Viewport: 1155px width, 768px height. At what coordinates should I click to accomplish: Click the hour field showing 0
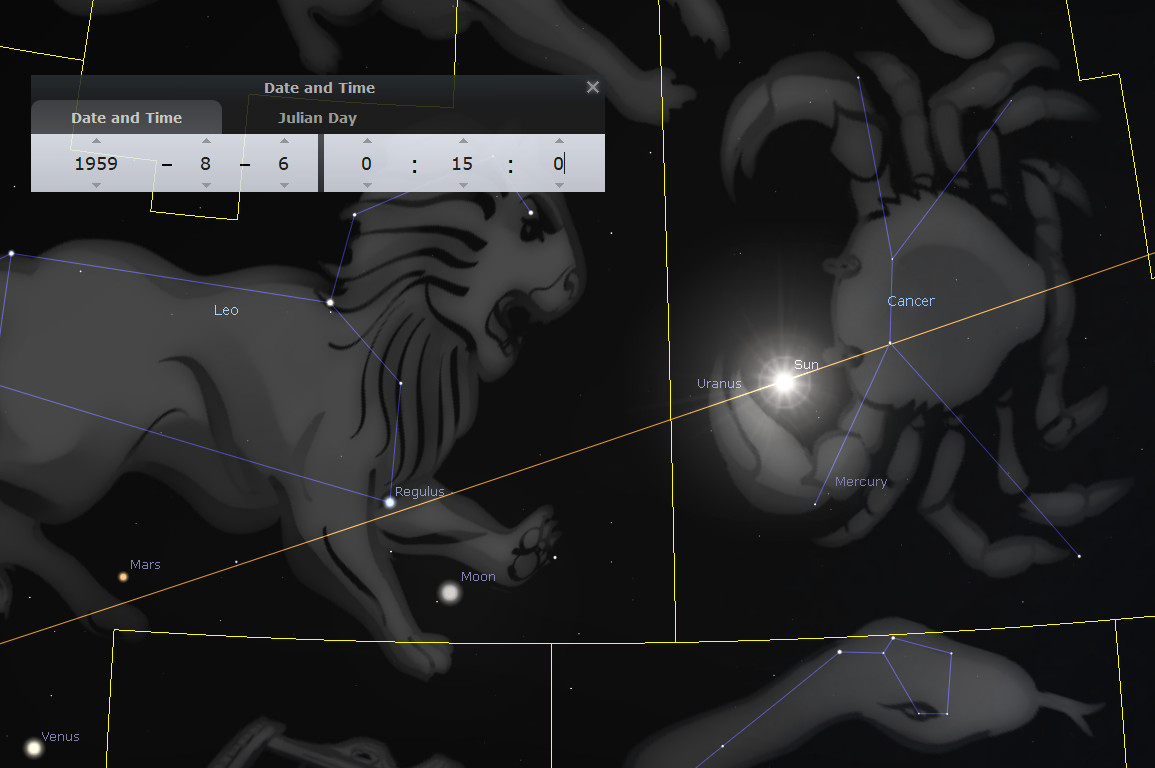point(366,163)
